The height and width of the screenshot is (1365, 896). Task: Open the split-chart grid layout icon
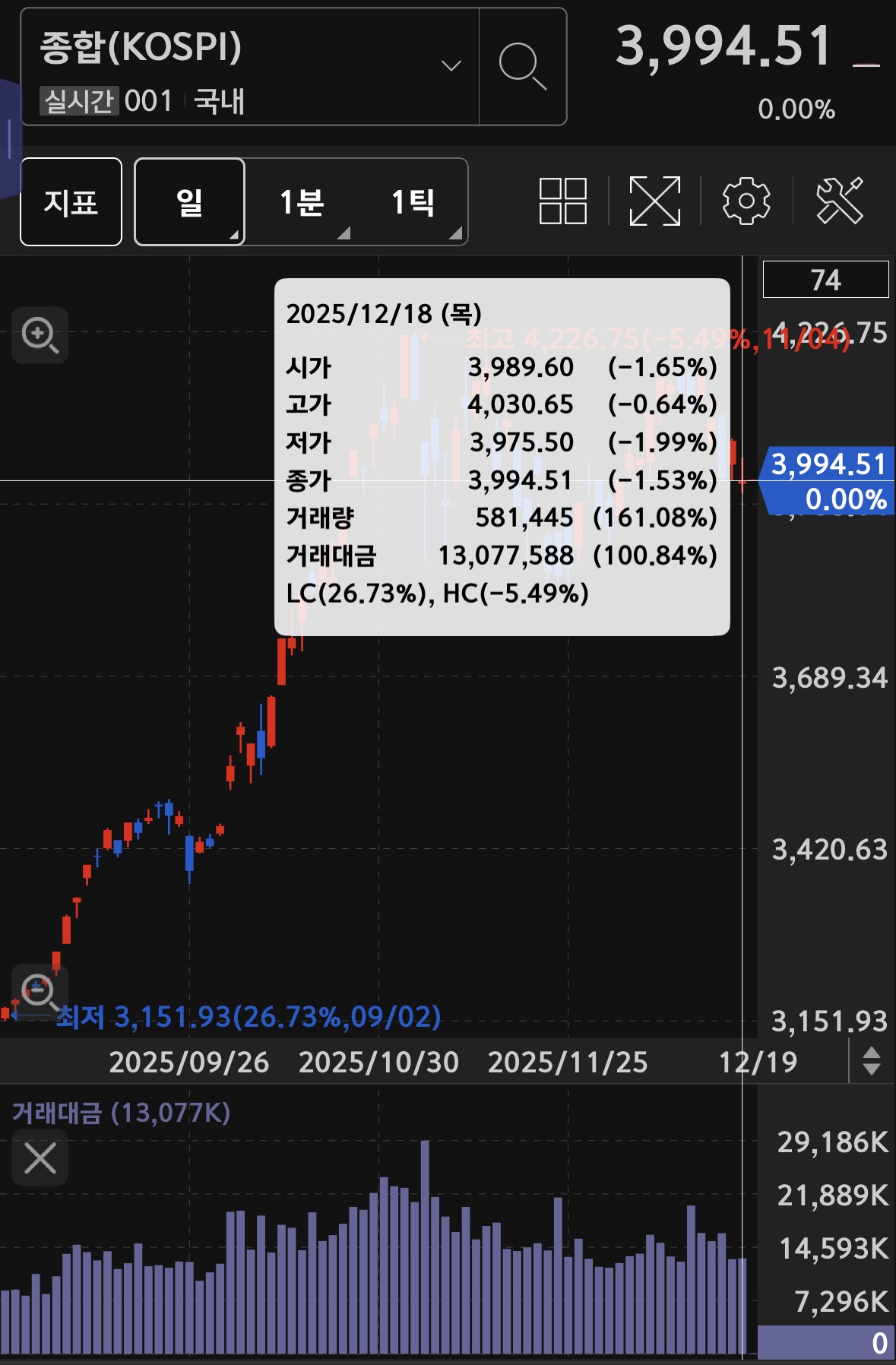click(562, 201)
